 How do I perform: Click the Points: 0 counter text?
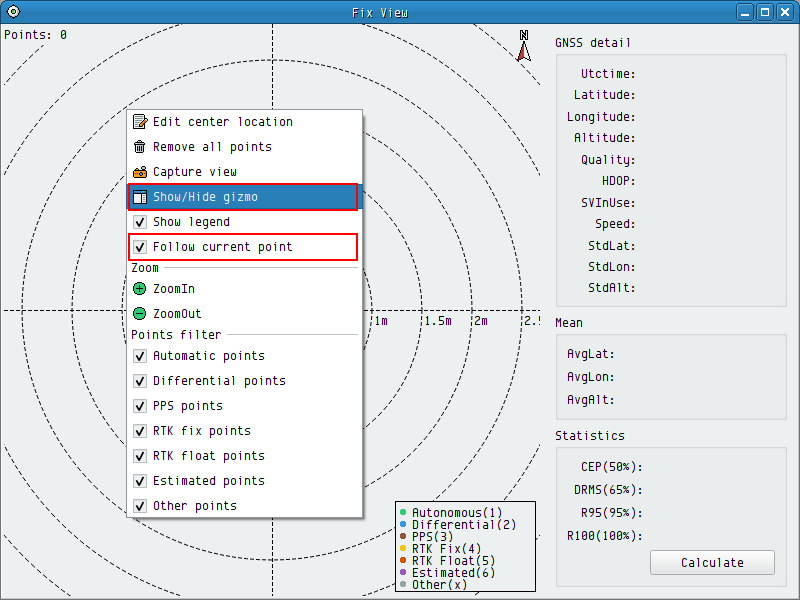point(35,35)
